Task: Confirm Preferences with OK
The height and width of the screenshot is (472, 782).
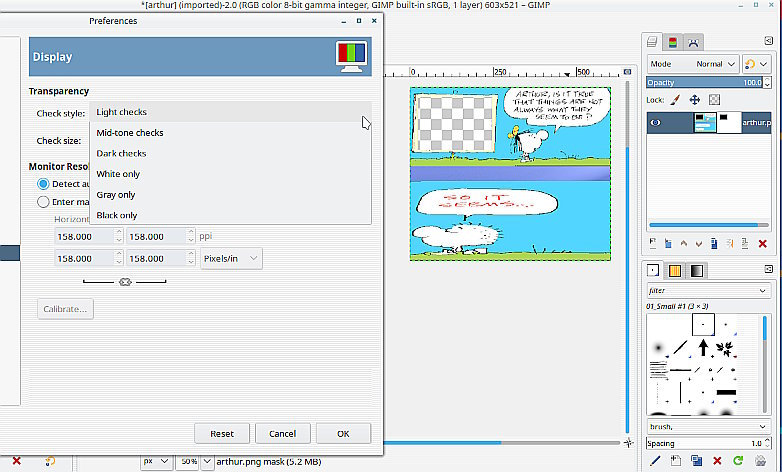Action: pos(343,434)
